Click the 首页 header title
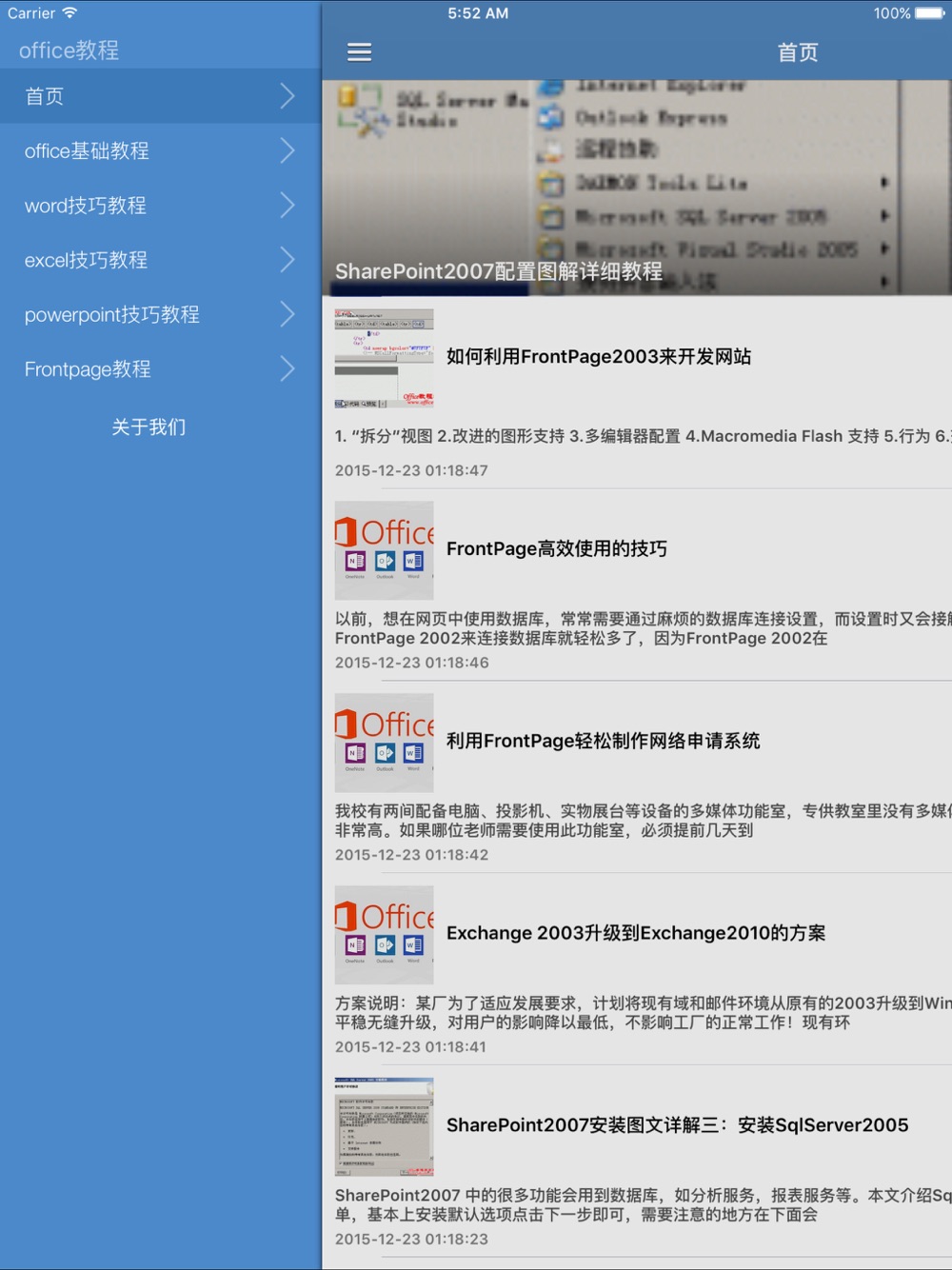The image size is (952, 1270). click(798, 53)
